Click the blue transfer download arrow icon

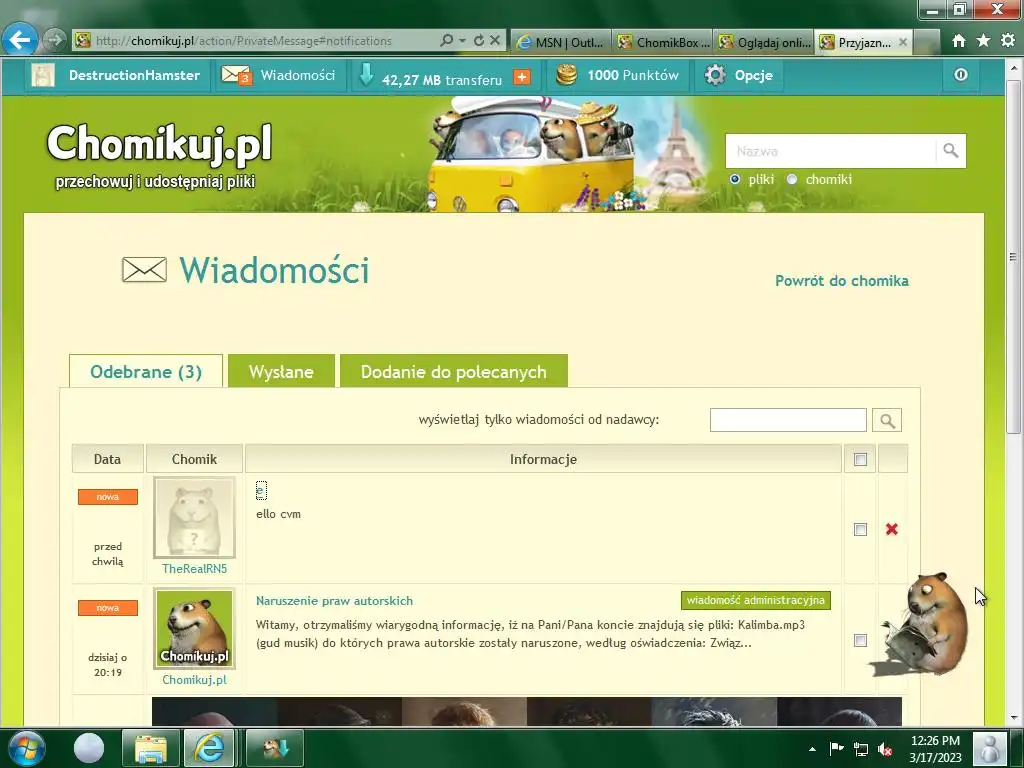[366, 75]
